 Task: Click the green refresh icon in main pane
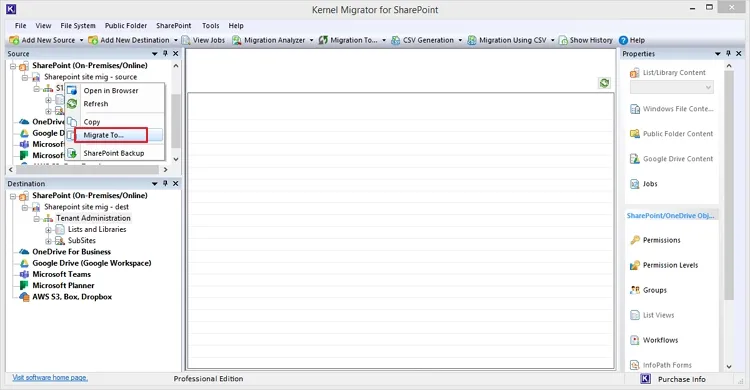click(x=605, y=83)
